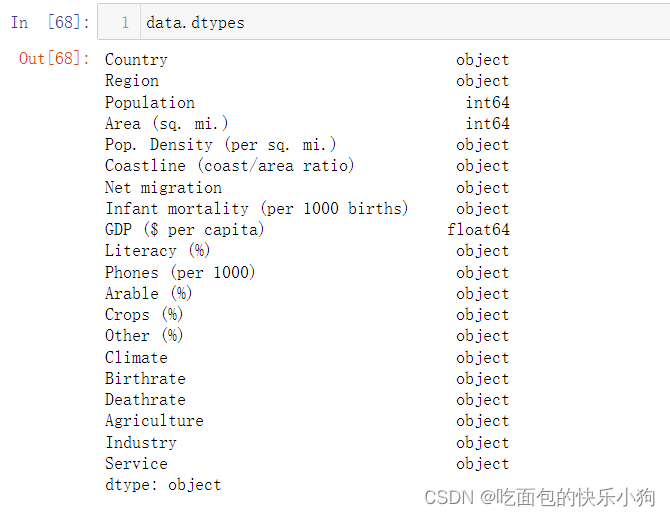
Task: Click Coastline (coast/area ratio) text
Action: click(x=229, y=166)
